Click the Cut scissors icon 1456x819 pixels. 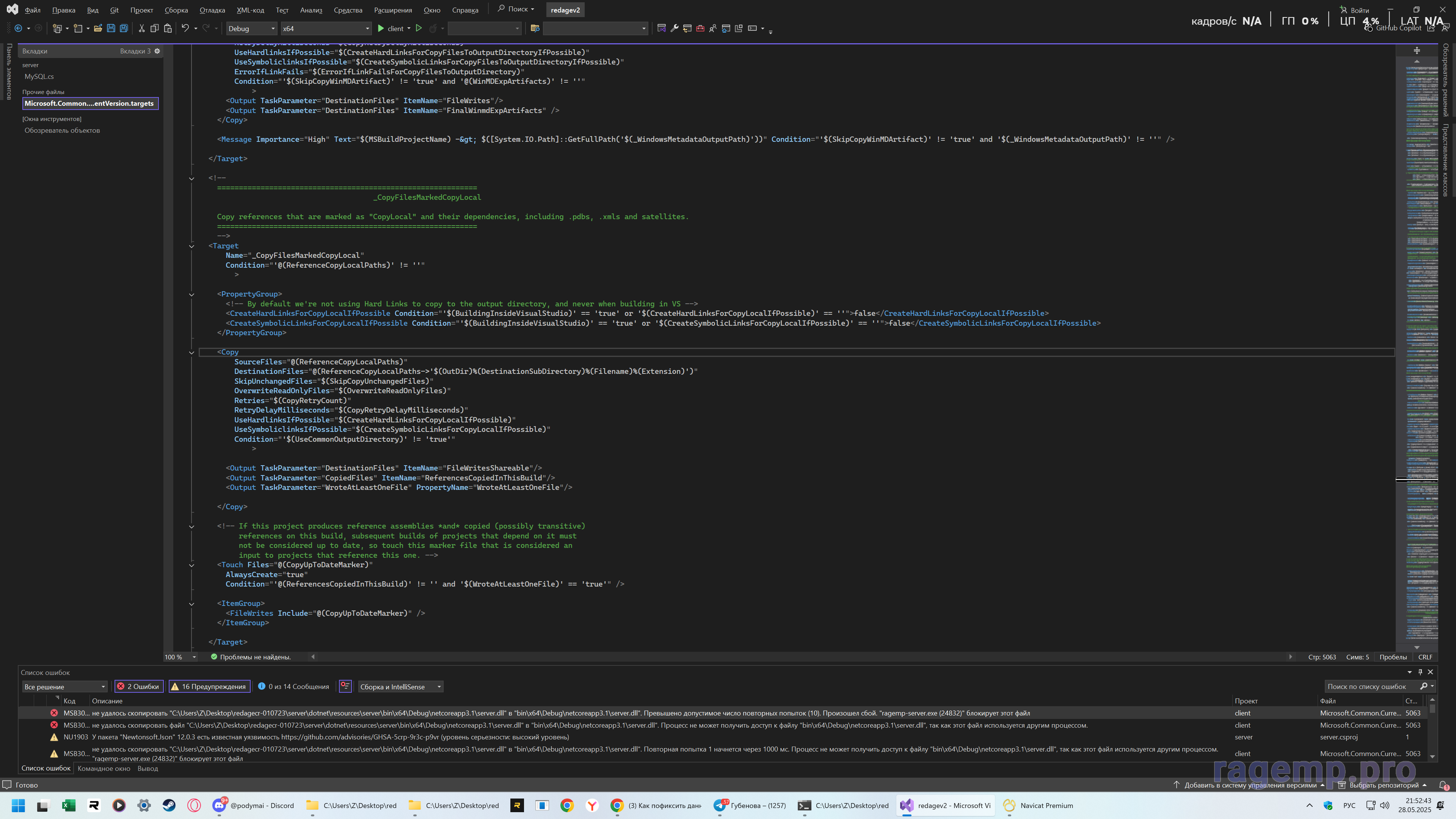pyautogui.click(x=141, y=28)
